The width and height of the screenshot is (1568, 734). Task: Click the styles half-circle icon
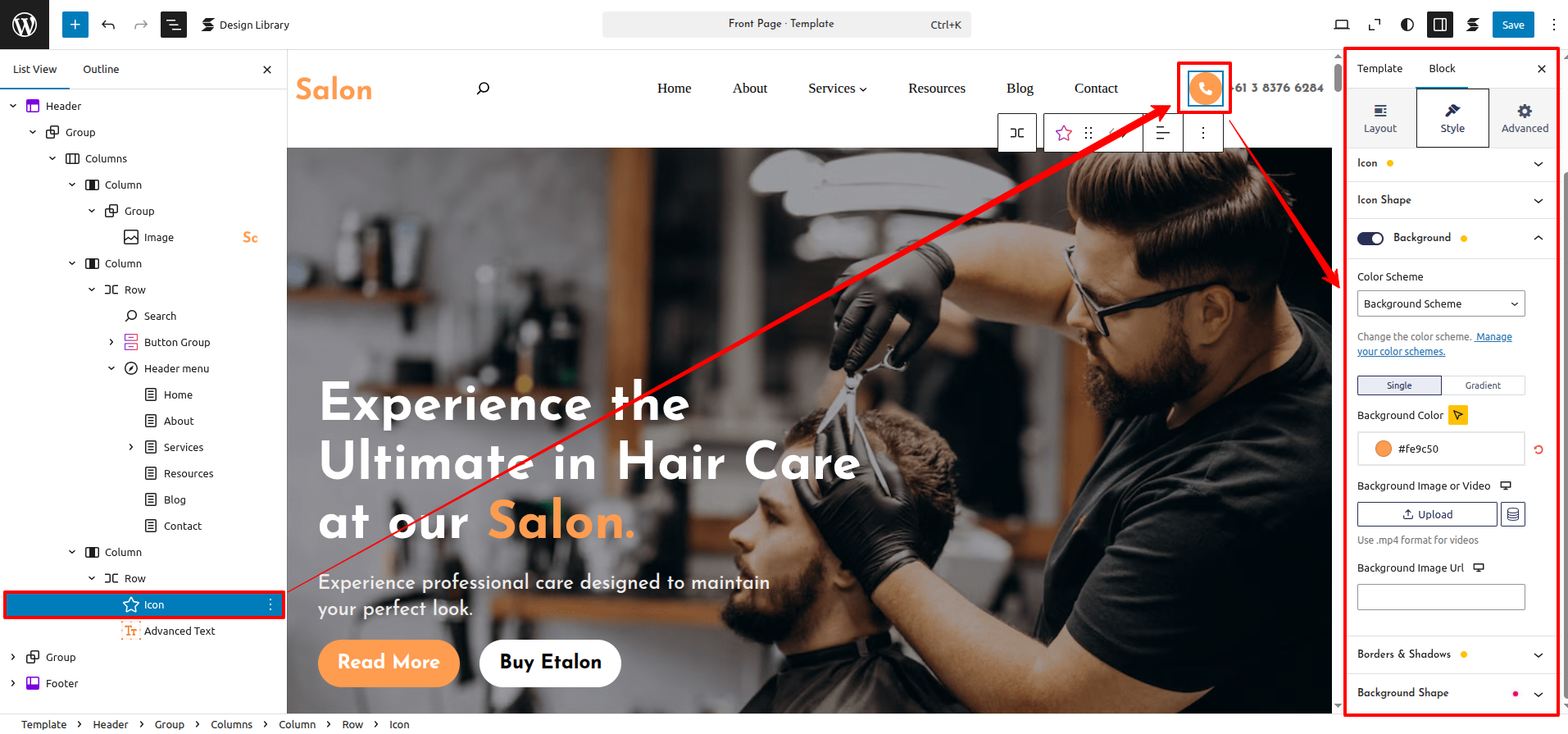tap(1407, 25)
